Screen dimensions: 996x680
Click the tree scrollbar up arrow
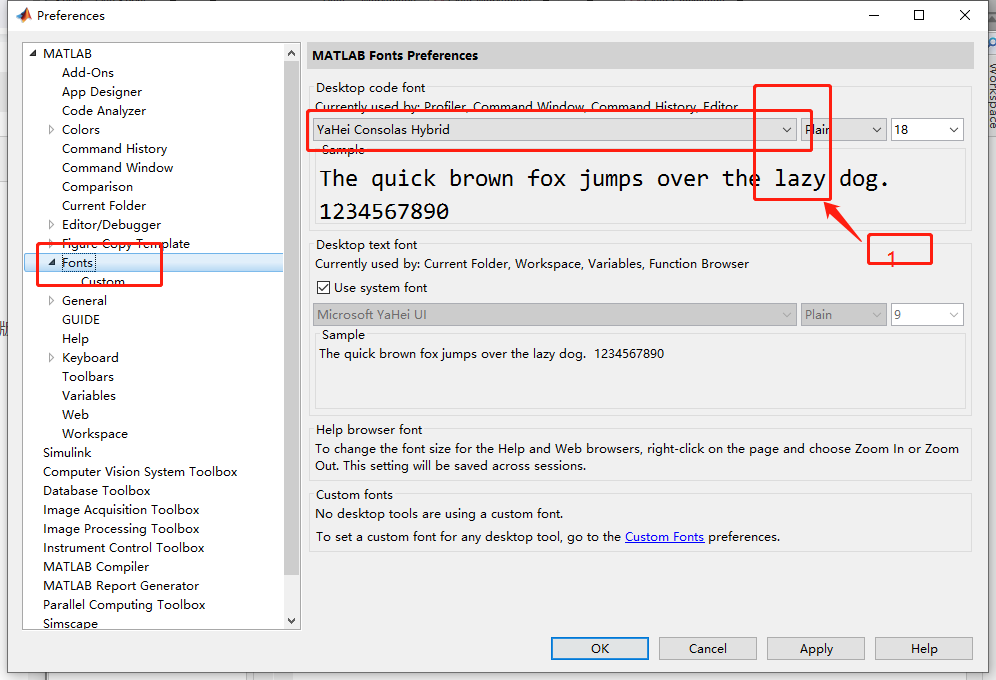click(292, 53)
